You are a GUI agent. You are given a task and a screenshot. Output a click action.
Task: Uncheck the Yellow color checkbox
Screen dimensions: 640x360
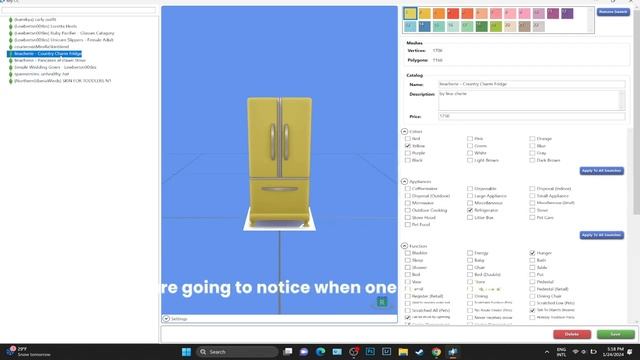coord(408,146)
